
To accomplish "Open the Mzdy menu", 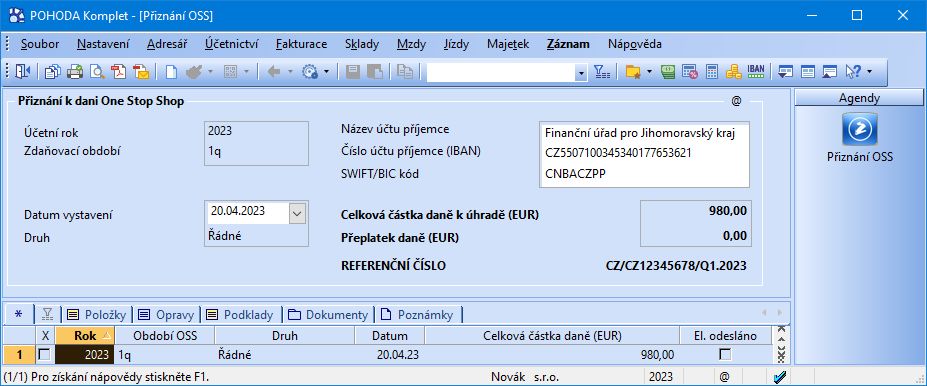I will 411,44.
